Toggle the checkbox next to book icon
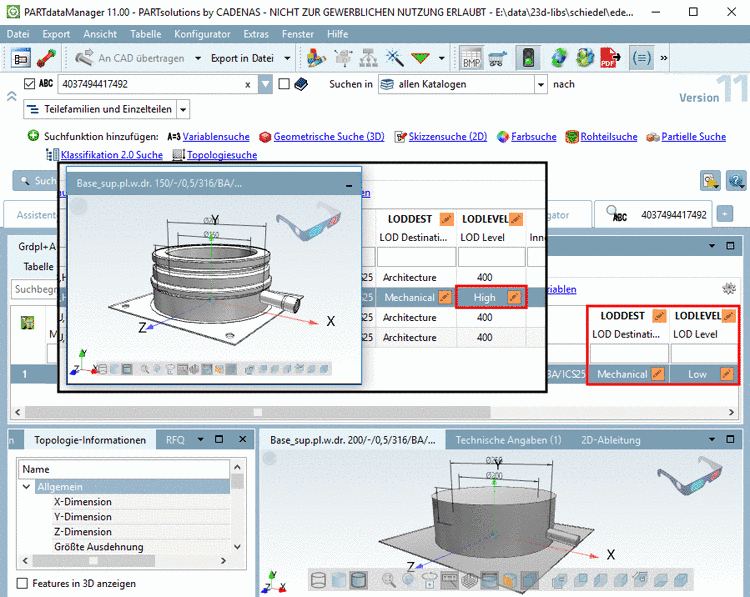The width and height of the screenshot is (750, 597). tap(284, 84)
